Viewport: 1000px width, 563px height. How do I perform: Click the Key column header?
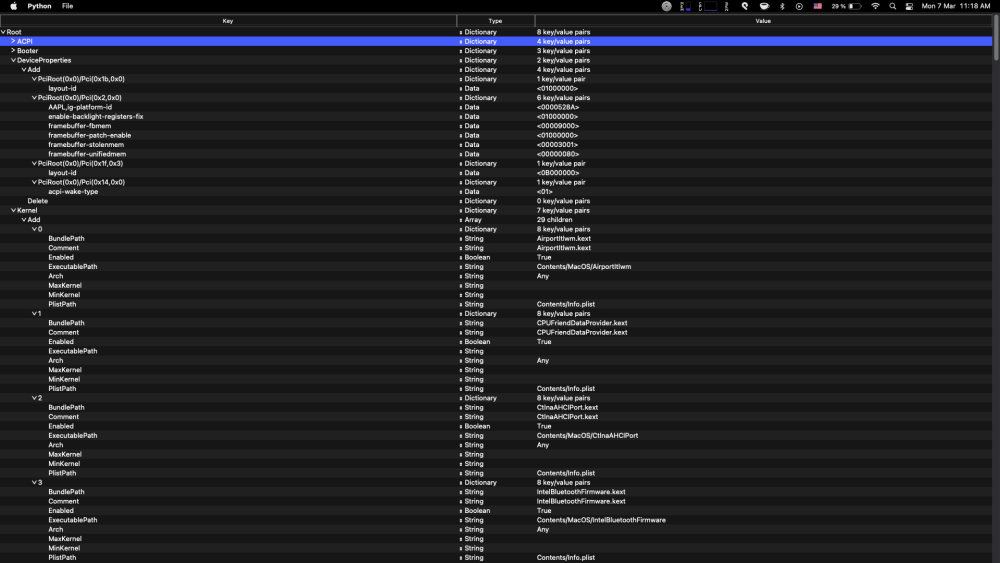coord(228,21)
